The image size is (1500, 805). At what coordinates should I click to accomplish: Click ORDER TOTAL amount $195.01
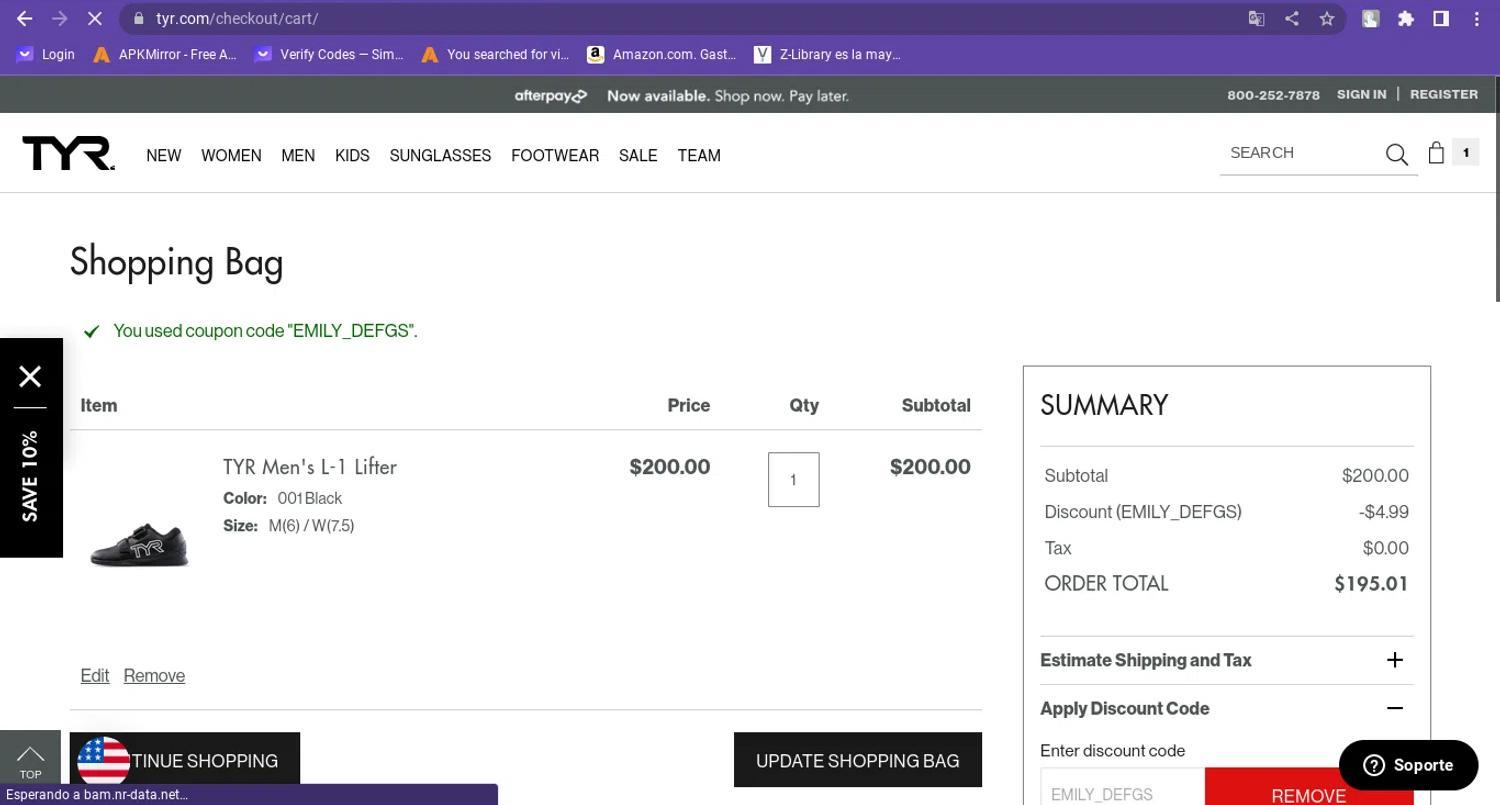click(x=1371, y=584)
